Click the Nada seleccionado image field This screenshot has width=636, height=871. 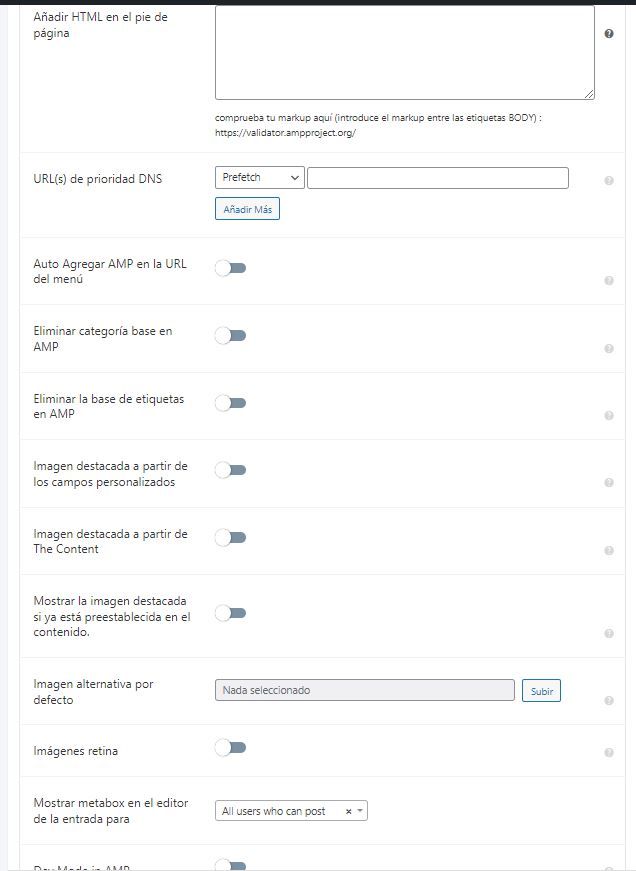[x=365, y=690]
